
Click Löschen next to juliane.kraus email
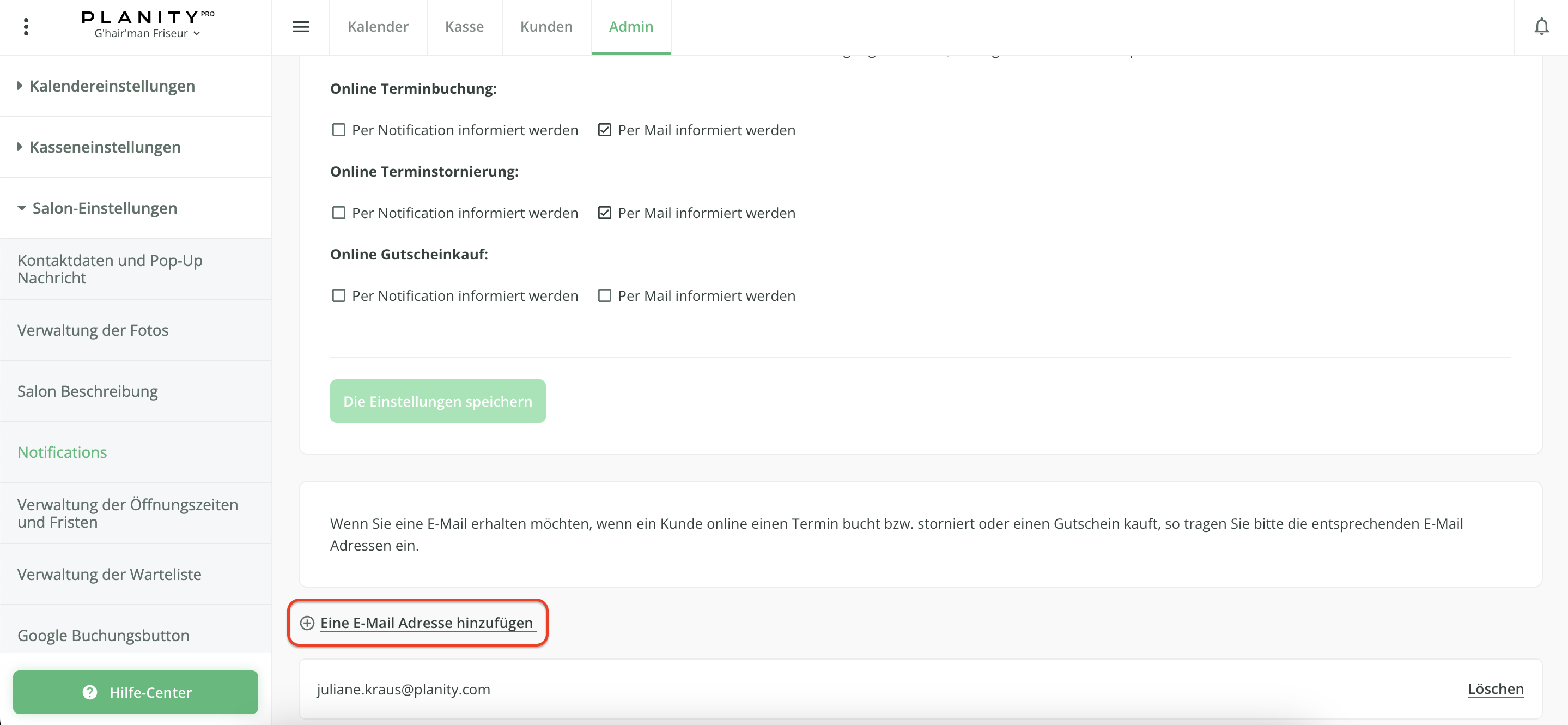1496,689
